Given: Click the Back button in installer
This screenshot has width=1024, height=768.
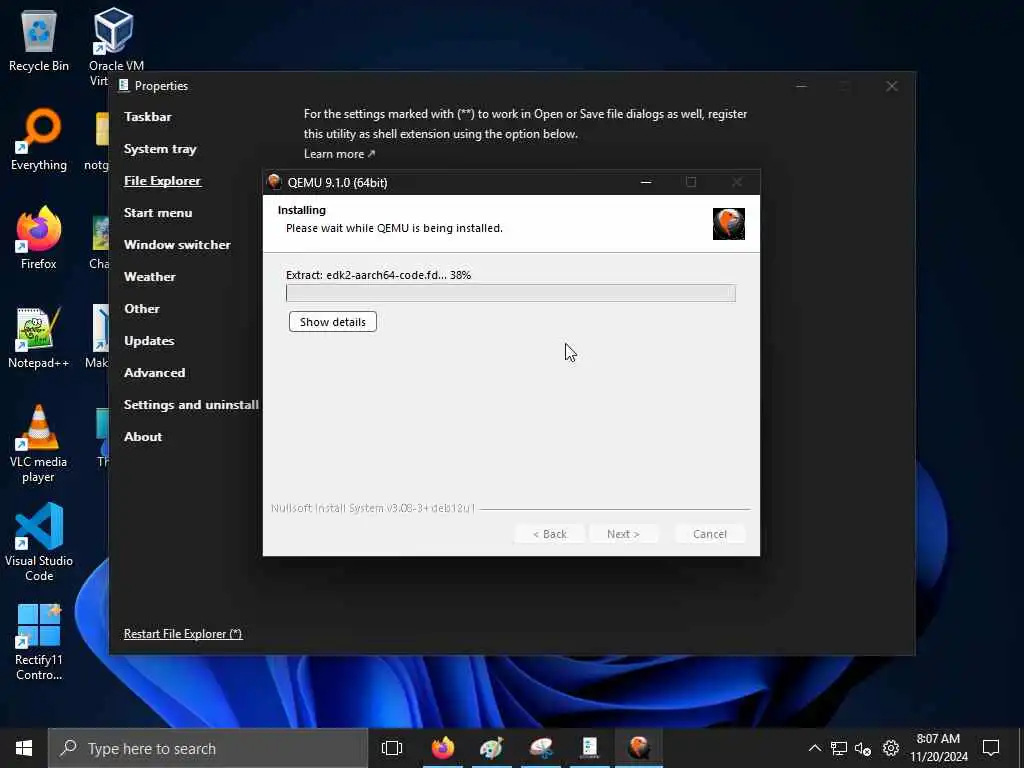Looking at the screenshot, I should (549, 534).
